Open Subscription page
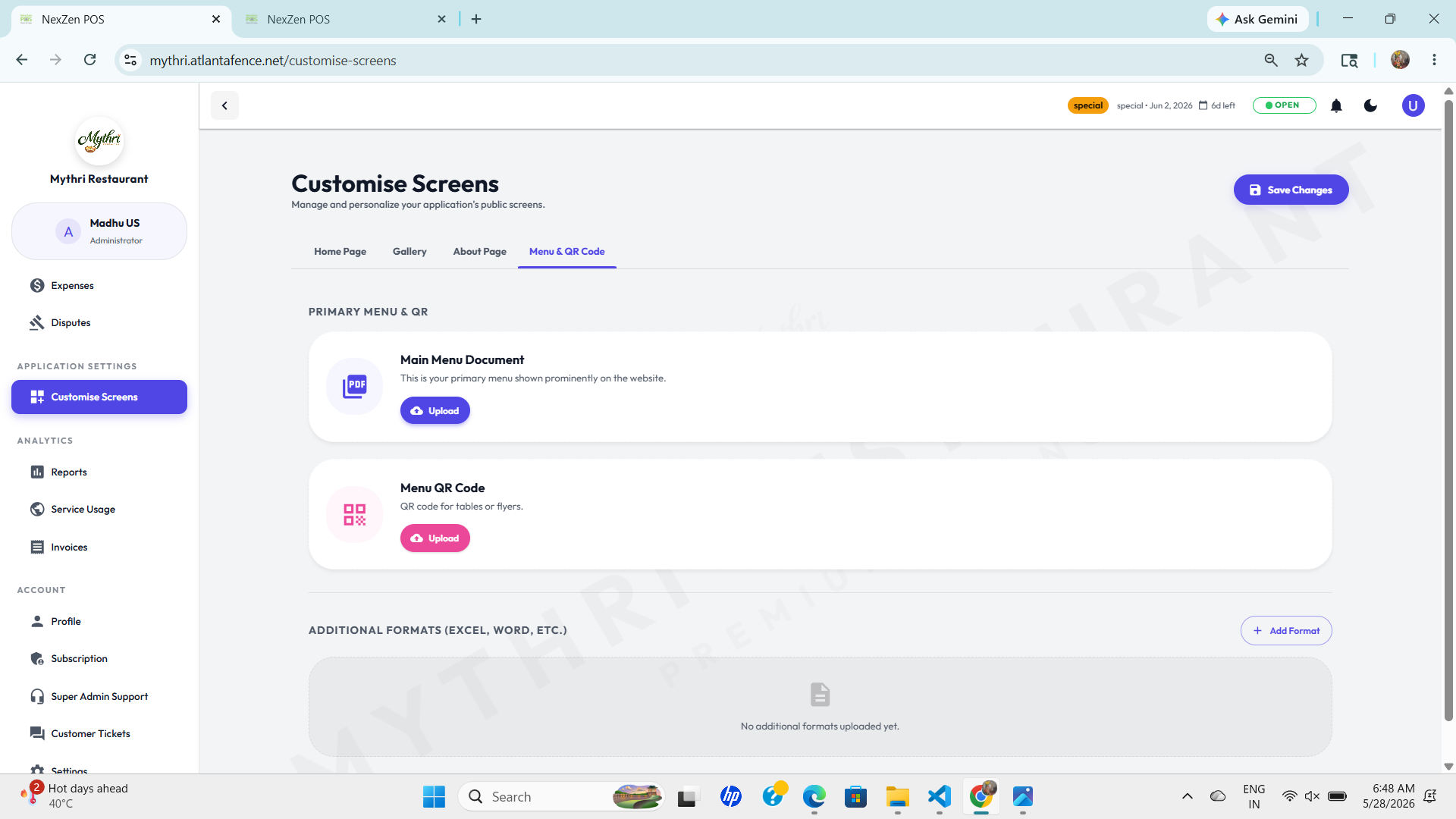 point(99,659)
